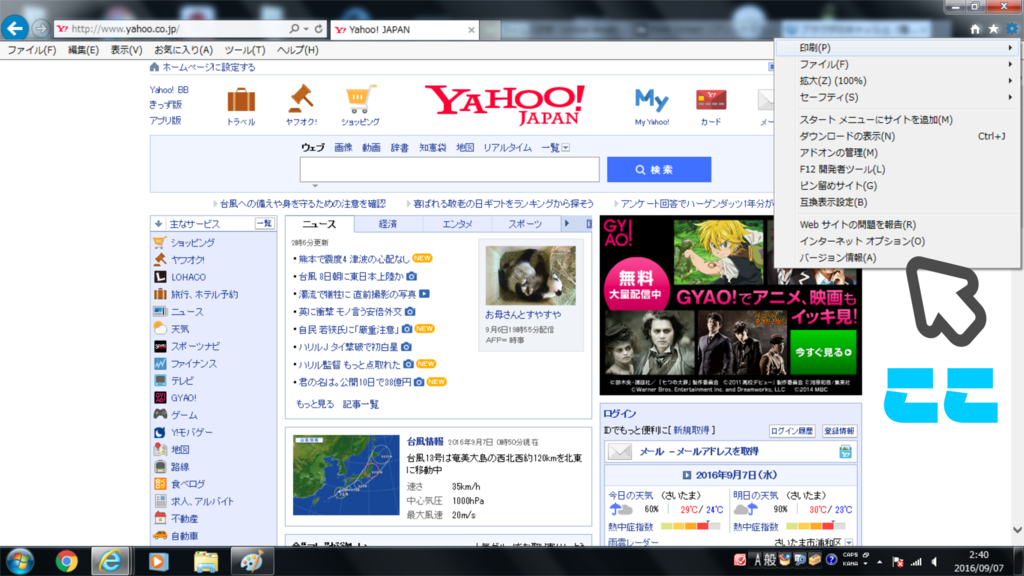This screenshot has height=576, width=1024.
Task: Switch to the エンタメ news tab
Action: point(456,224)
